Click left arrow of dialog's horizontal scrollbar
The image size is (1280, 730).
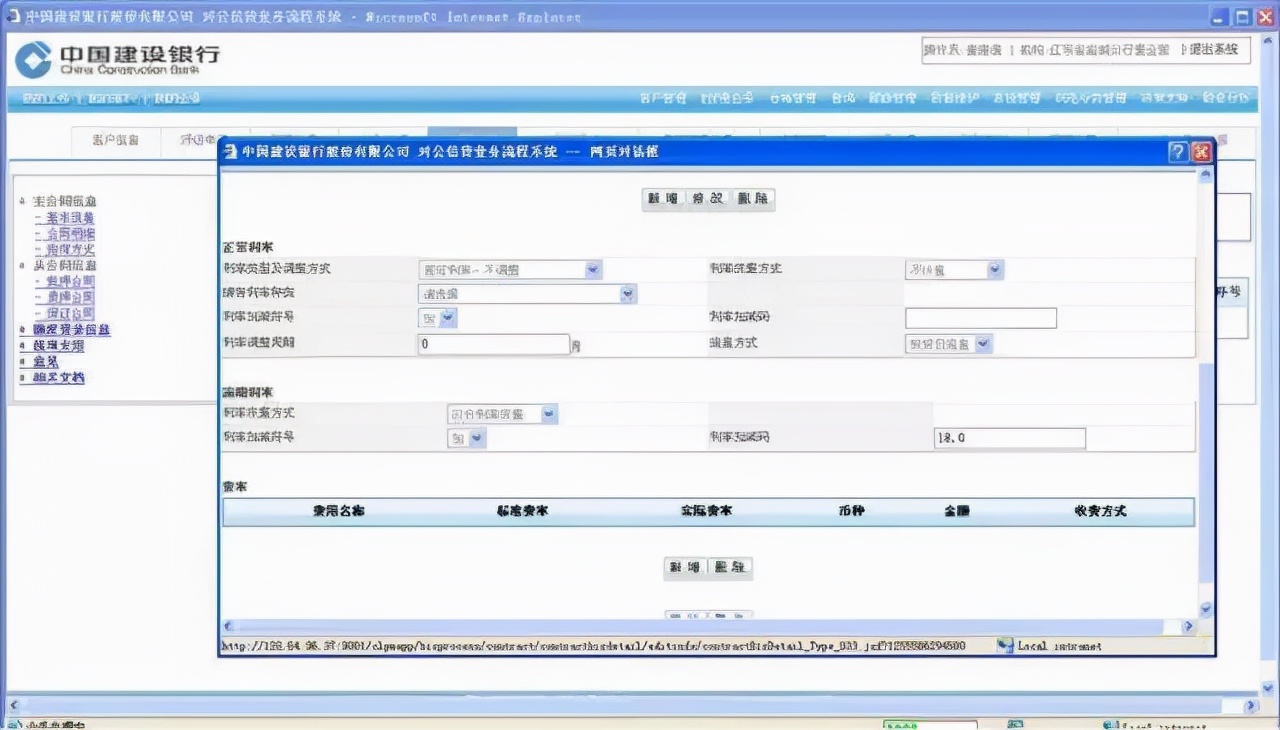(228, 626)
